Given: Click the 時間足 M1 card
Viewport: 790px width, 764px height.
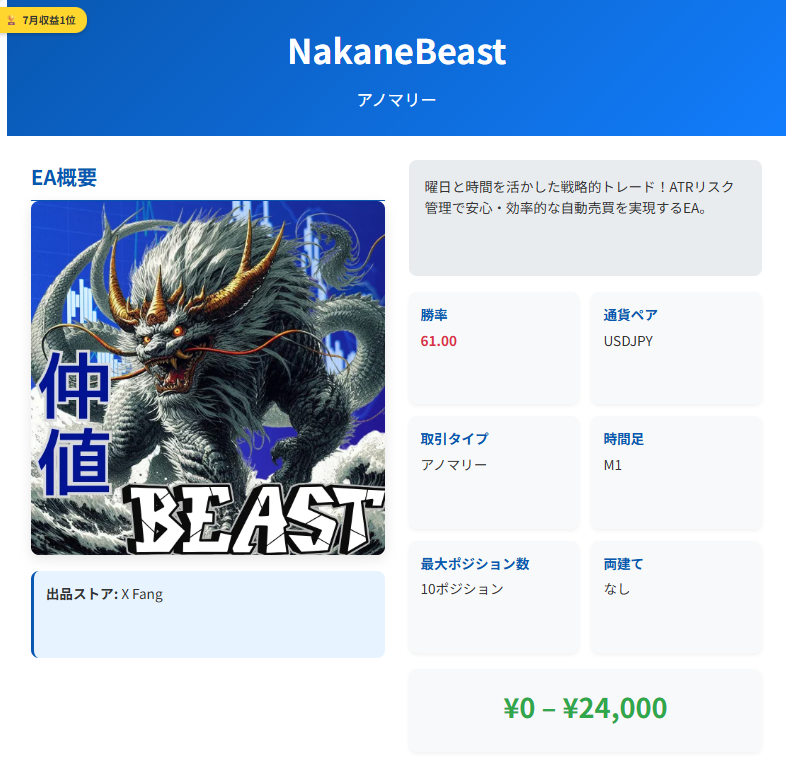Looking at the screenshot, I should click(x=676, y=473).
